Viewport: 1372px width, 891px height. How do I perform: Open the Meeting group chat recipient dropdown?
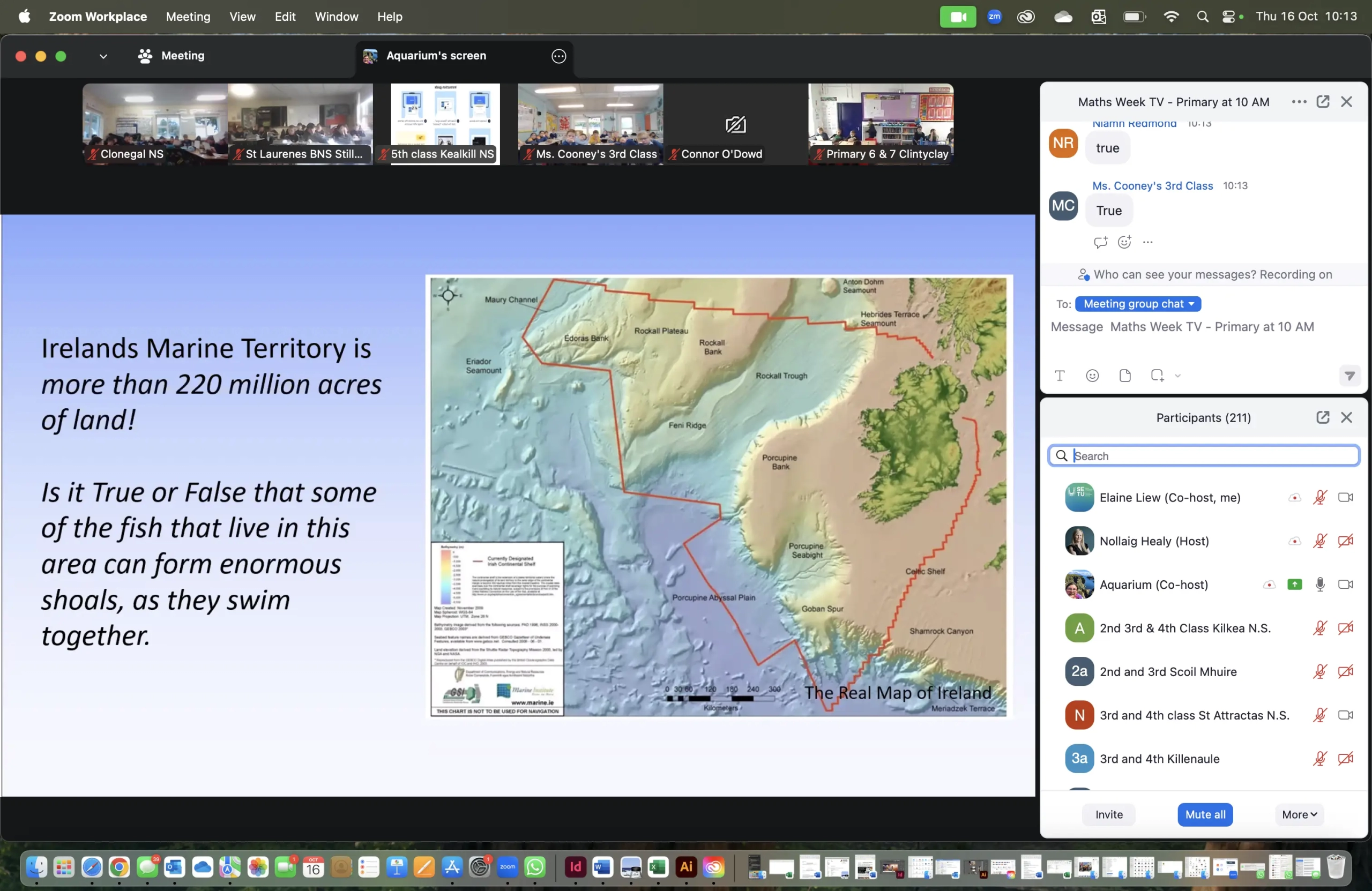1137,304
